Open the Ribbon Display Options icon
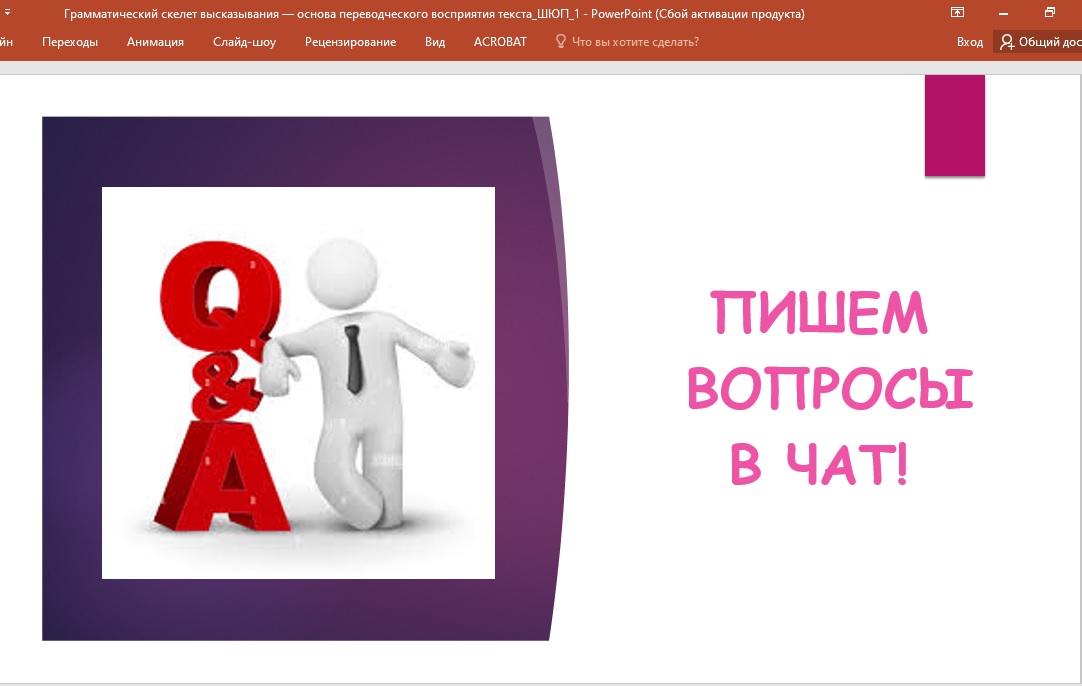This screenshot has width=1082, height=686. 957,13
